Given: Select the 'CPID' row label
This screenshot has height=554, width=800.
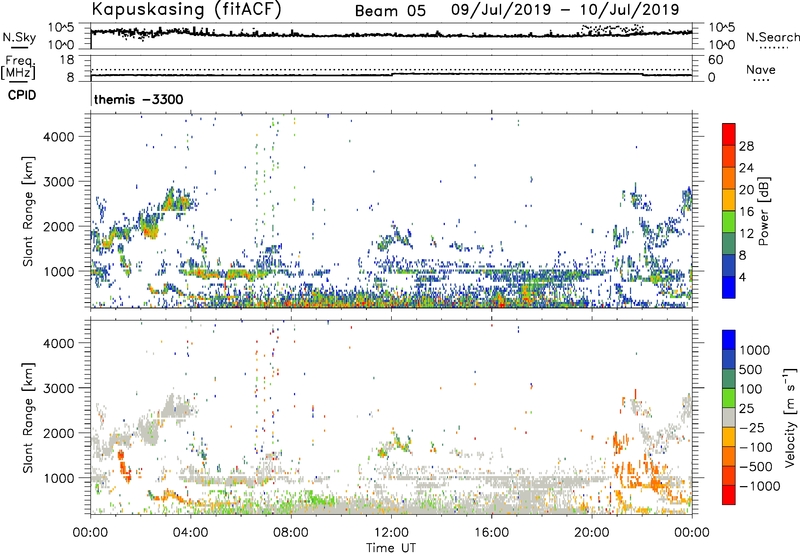Looking at the screenshot, I should (x=22, y=95).
